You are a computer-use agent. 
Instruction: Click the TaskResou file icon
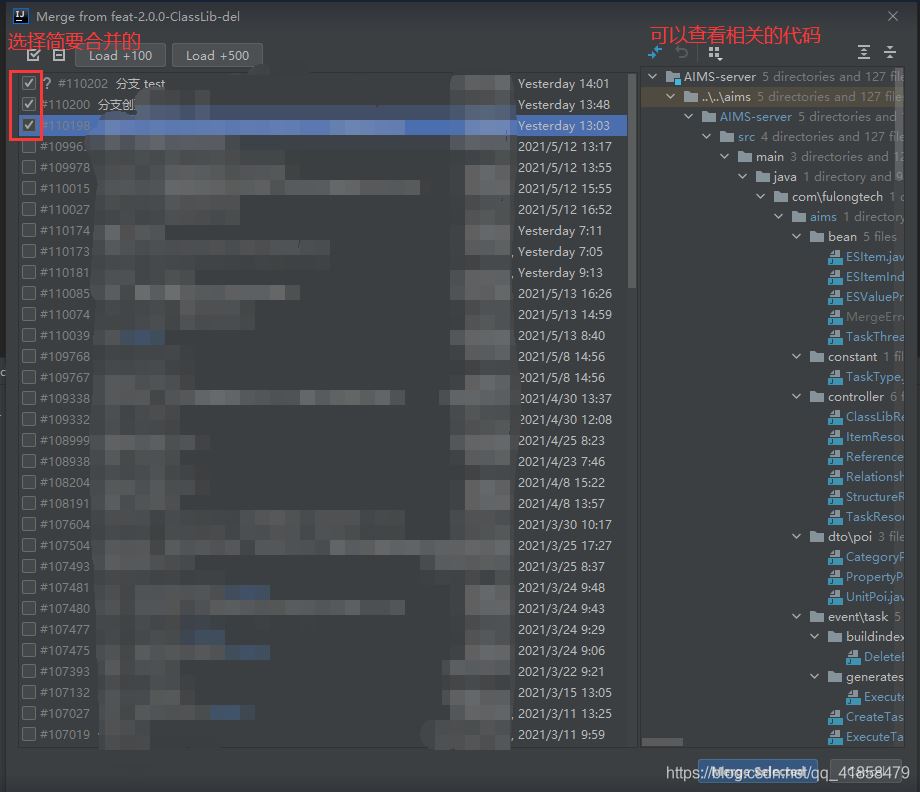coord(835,517)
